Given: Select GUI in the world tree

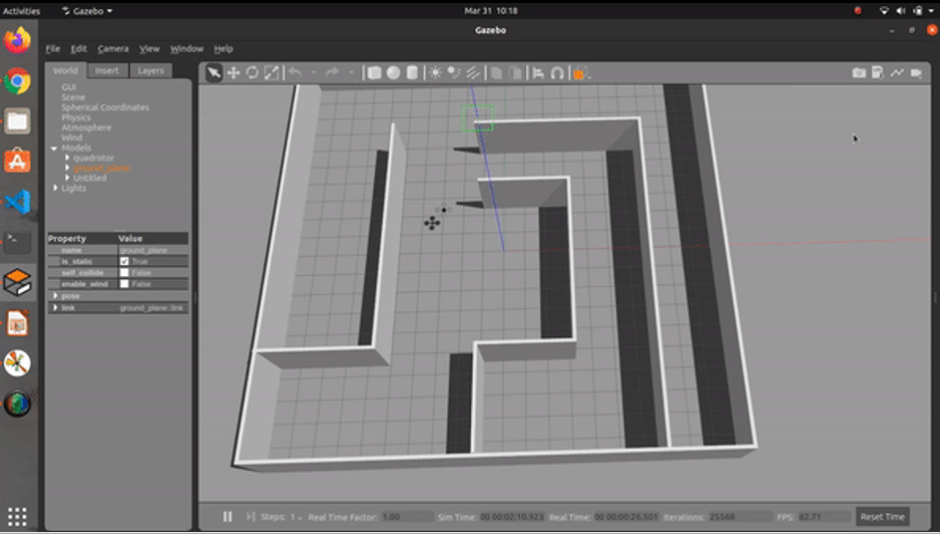Looking at the screenshot, I should tap(68, 87).
